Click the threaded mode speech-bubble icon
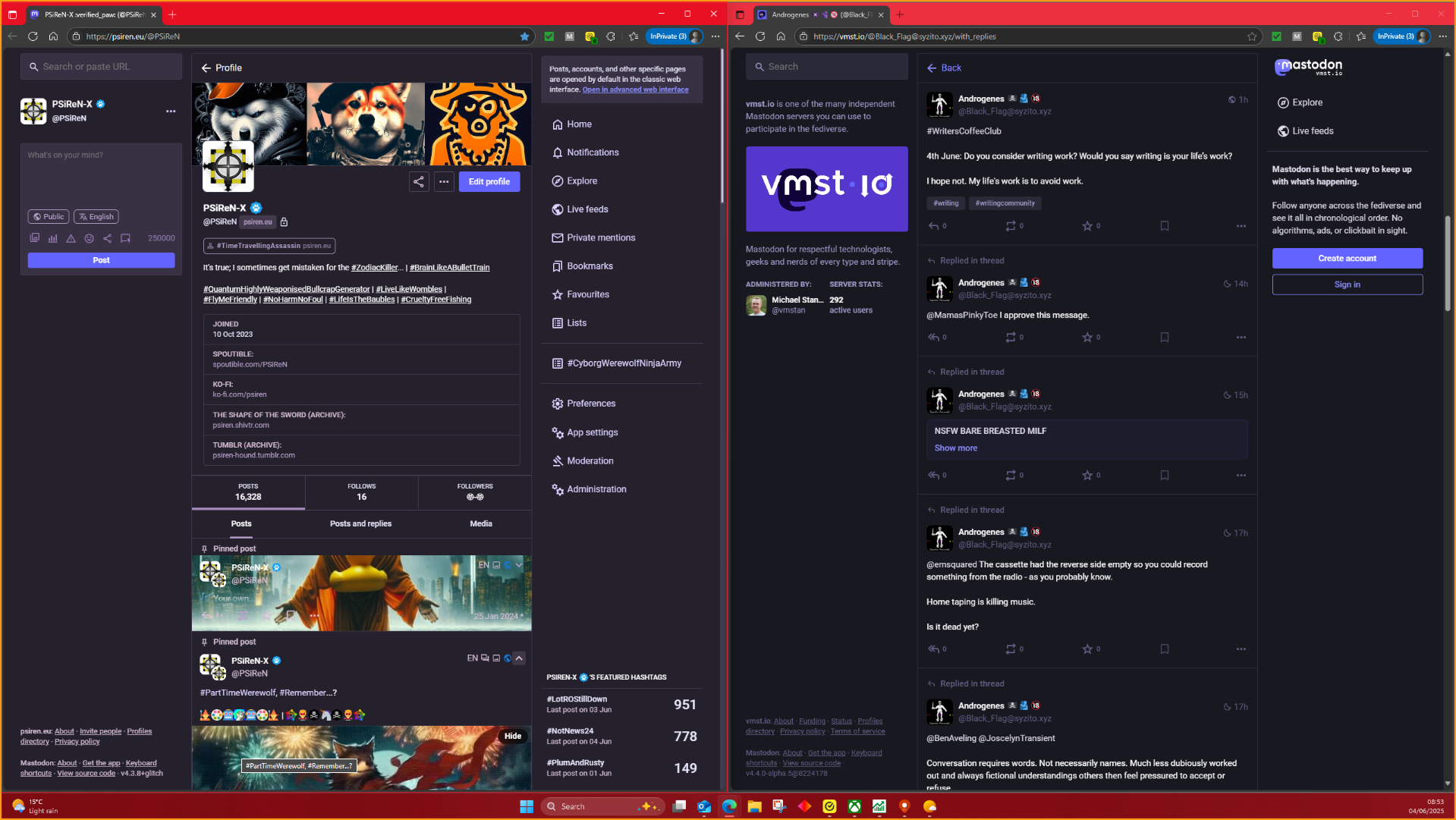The image size is (1456, 820). pos(126,238)
